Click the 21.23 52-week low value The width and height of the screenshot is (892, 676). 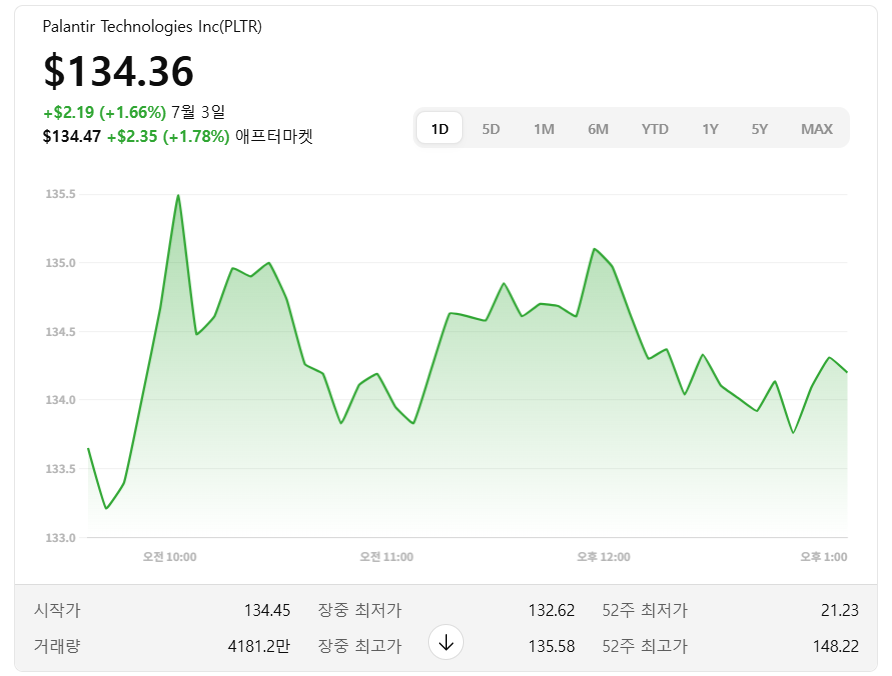coord(840,610)
